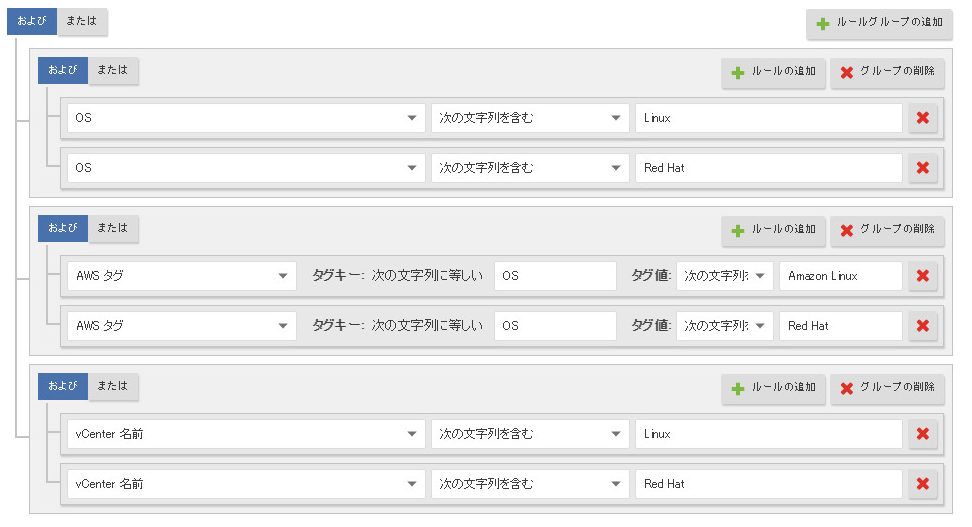Expand the first AWS タグ field dropdown
The height and width of the screenshot is (527, 972).
coord(182,276)
